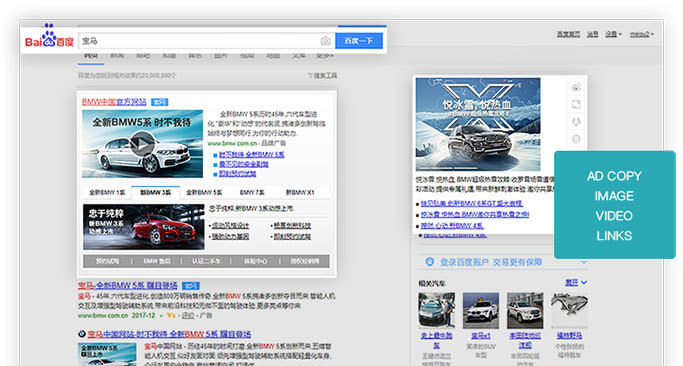Expand the 登录百度账户 banner chevron
The height and width of the screenshot is (366, 683).
click(583, 262)
